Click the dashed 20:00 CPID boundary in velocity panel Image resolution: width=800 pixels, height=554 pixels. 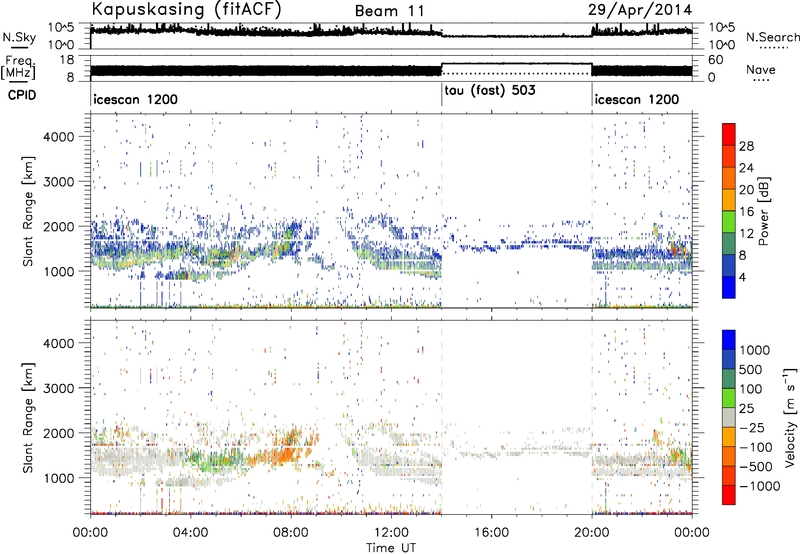pyautogui.click(x=592, y=417)
